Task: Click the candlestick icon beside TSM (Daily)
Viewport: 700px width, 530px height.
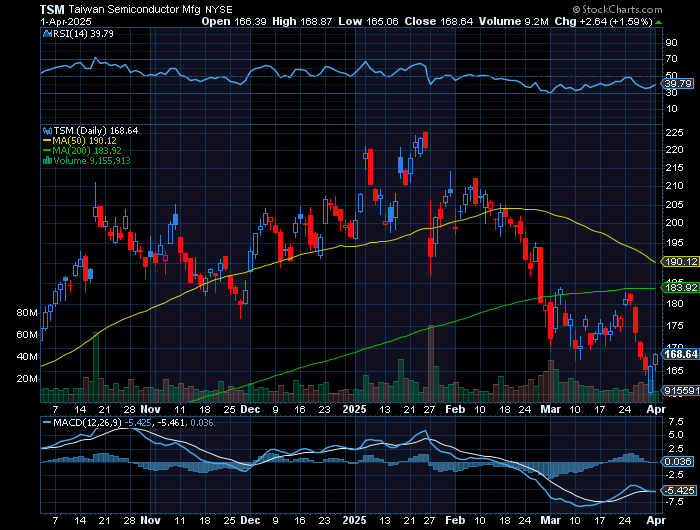Action: click(47, 131)
